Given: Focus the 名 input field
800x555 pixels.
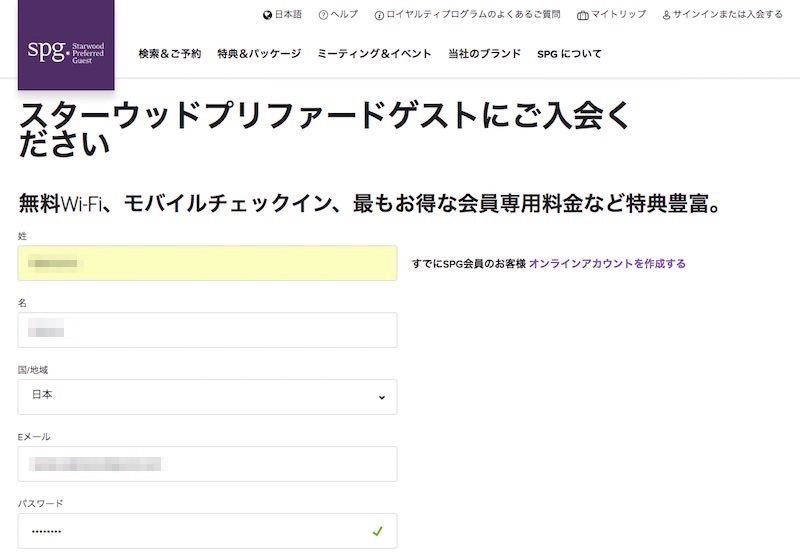Looking at the screenshot, I should (208, 330).
